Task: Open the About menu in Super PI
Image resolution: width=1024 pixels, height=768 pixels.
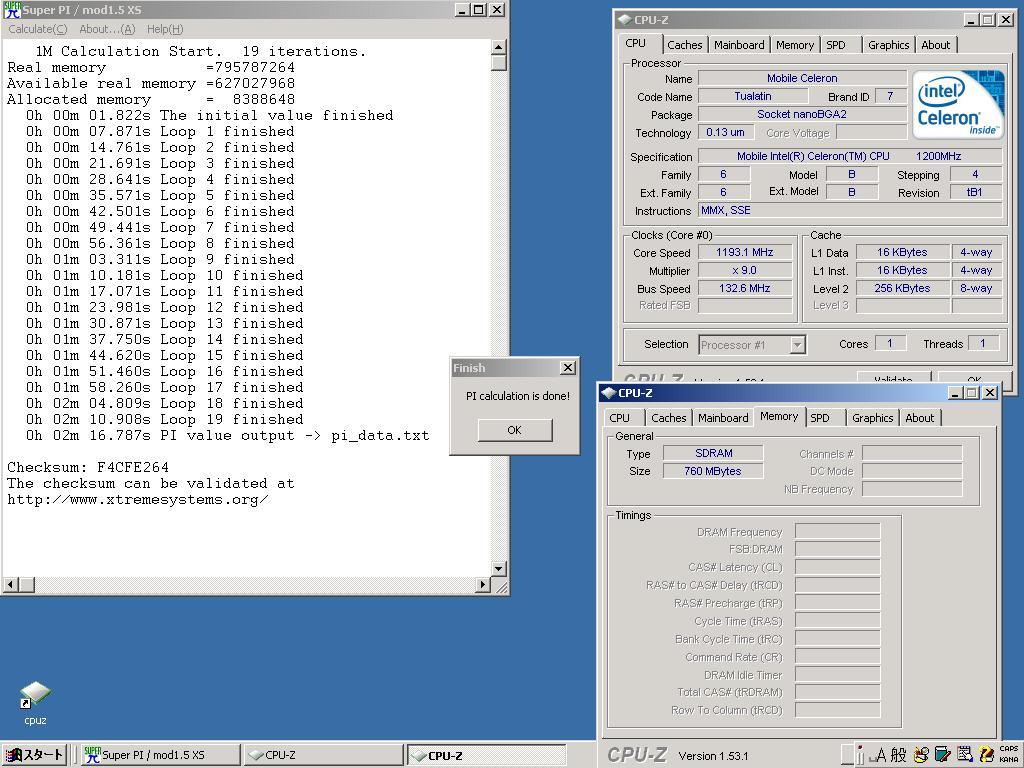Action: coord(107,29)
